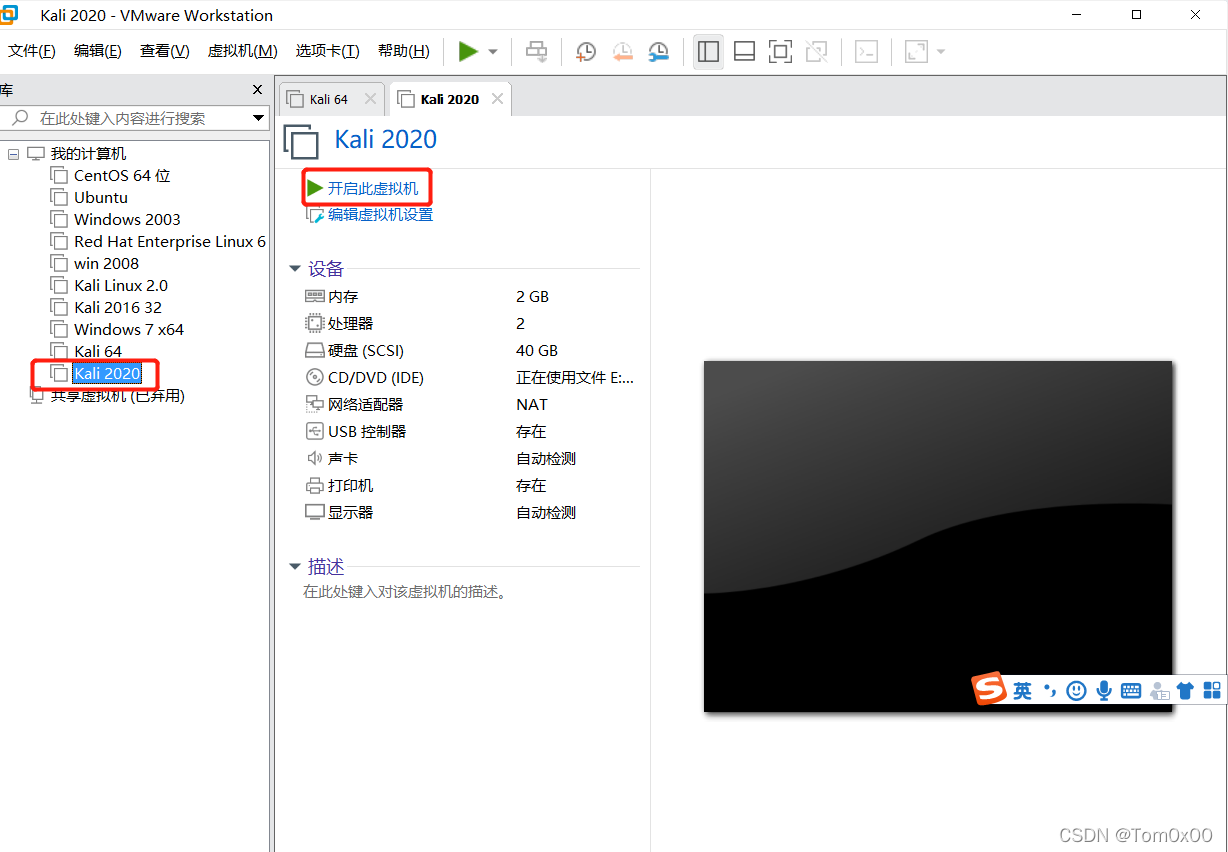Open the 文件(F) menu

(x=32, y=51)
